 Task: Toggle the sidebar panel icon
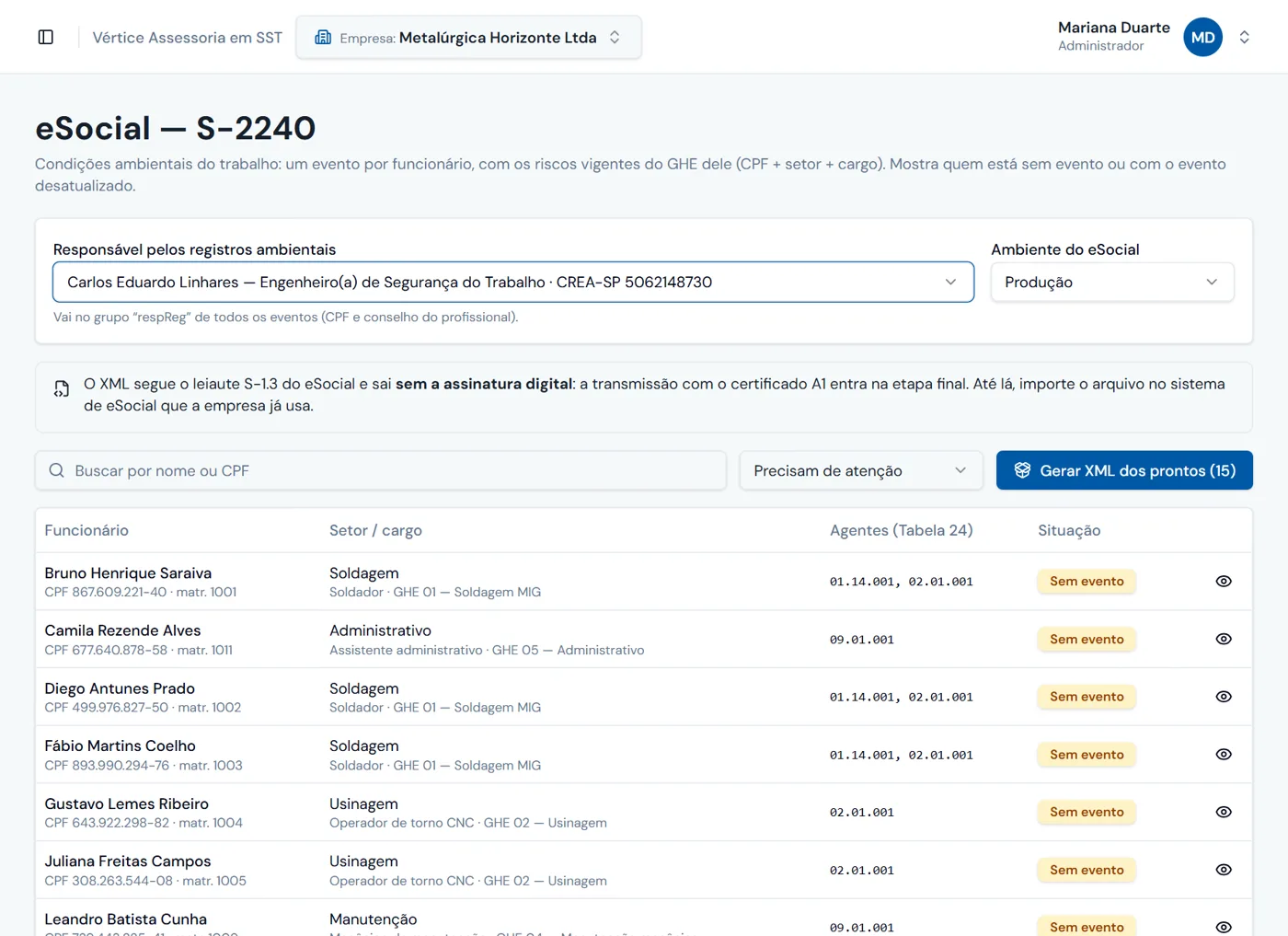click(x=46, y=37)
